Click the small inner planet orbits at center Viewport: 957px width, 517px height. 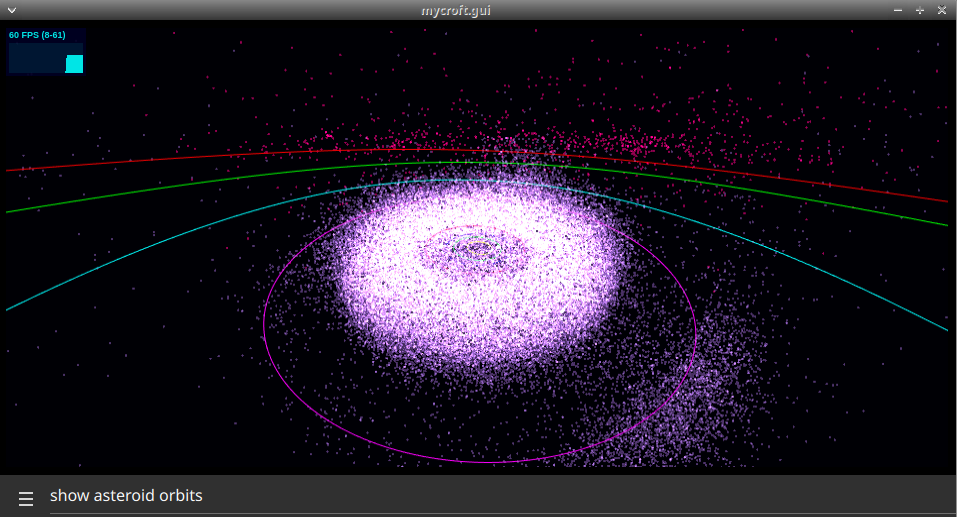tap(477, 248)
